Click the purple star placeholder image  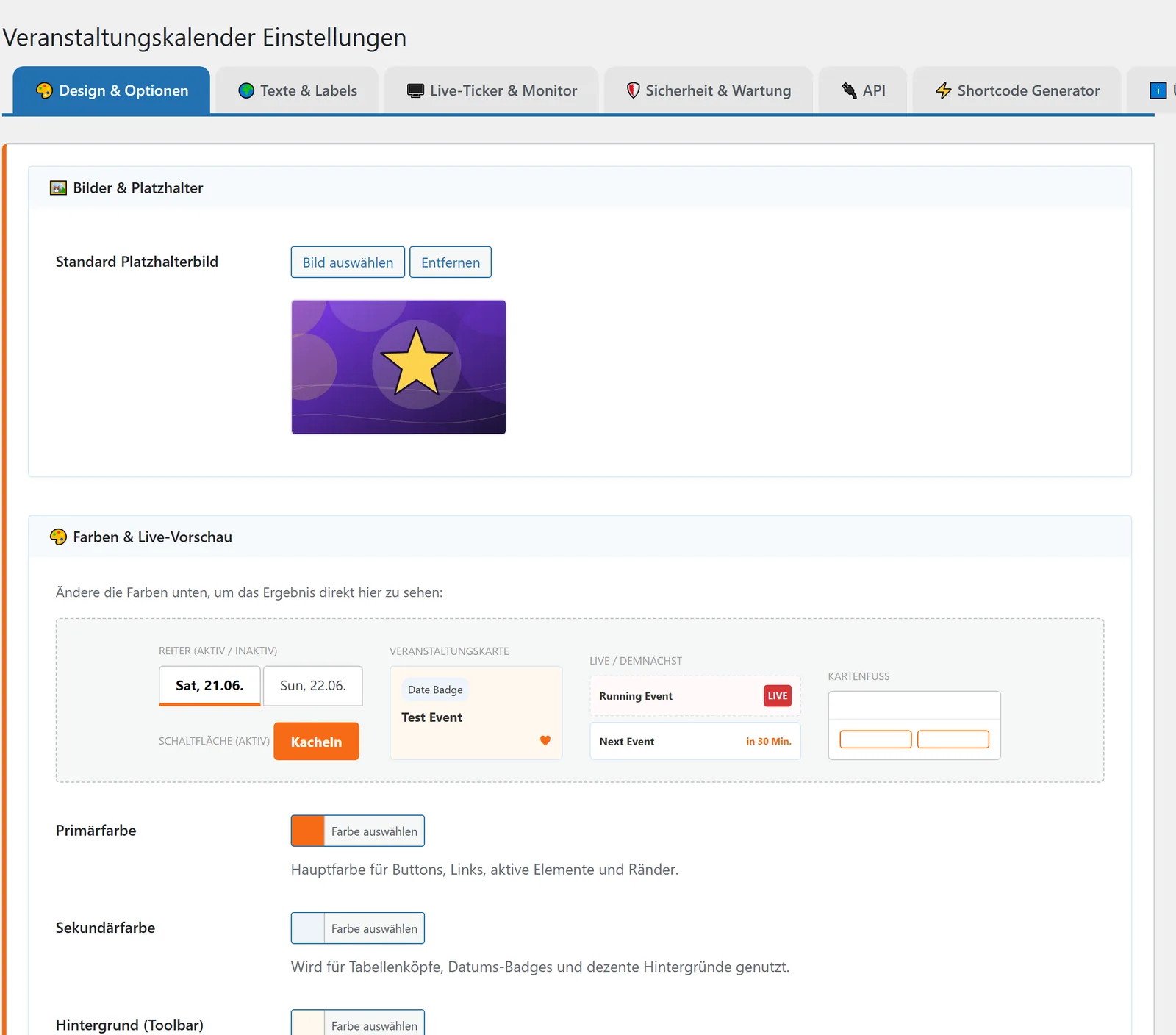[x=398, y=367]
